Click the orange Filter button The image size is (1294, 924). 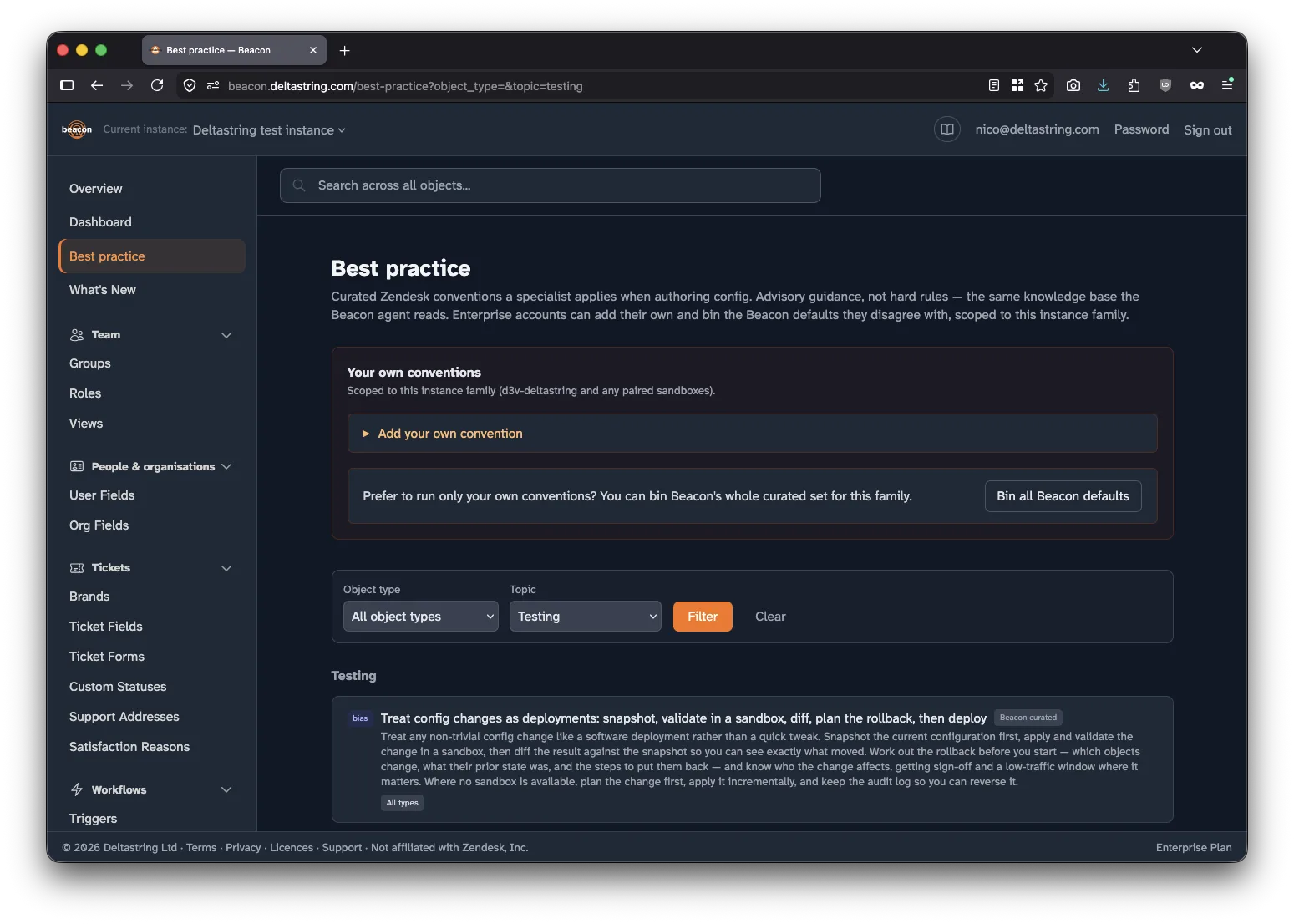703,617
